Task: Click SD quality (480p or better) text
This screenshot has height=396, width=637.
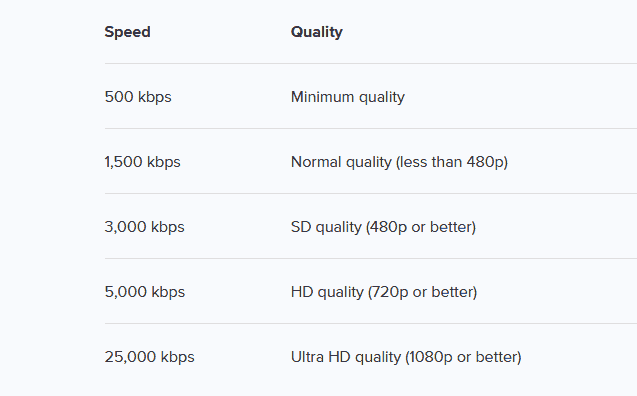Action: click(384, 227)
